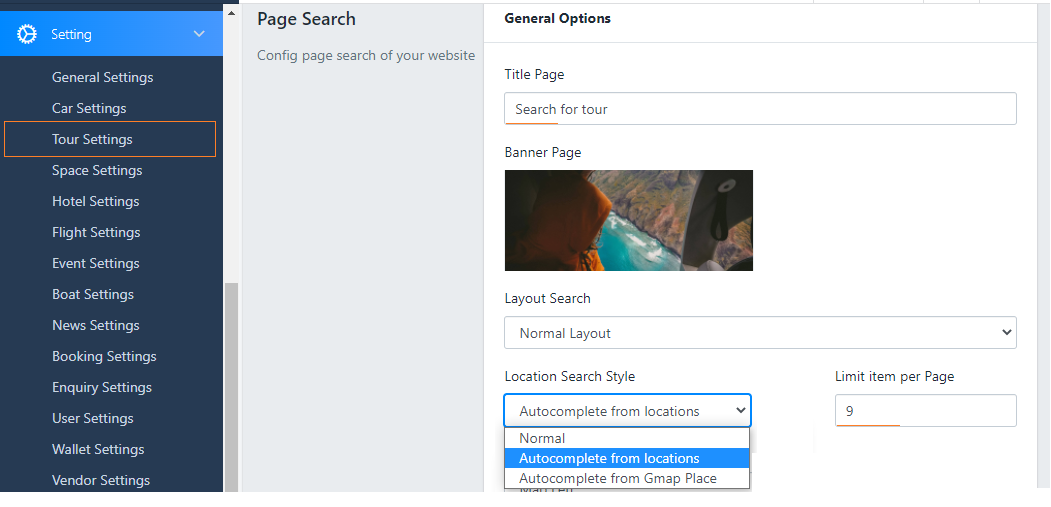
Task: Click the Banner Page image thumbnail
Action: point(628,220)
